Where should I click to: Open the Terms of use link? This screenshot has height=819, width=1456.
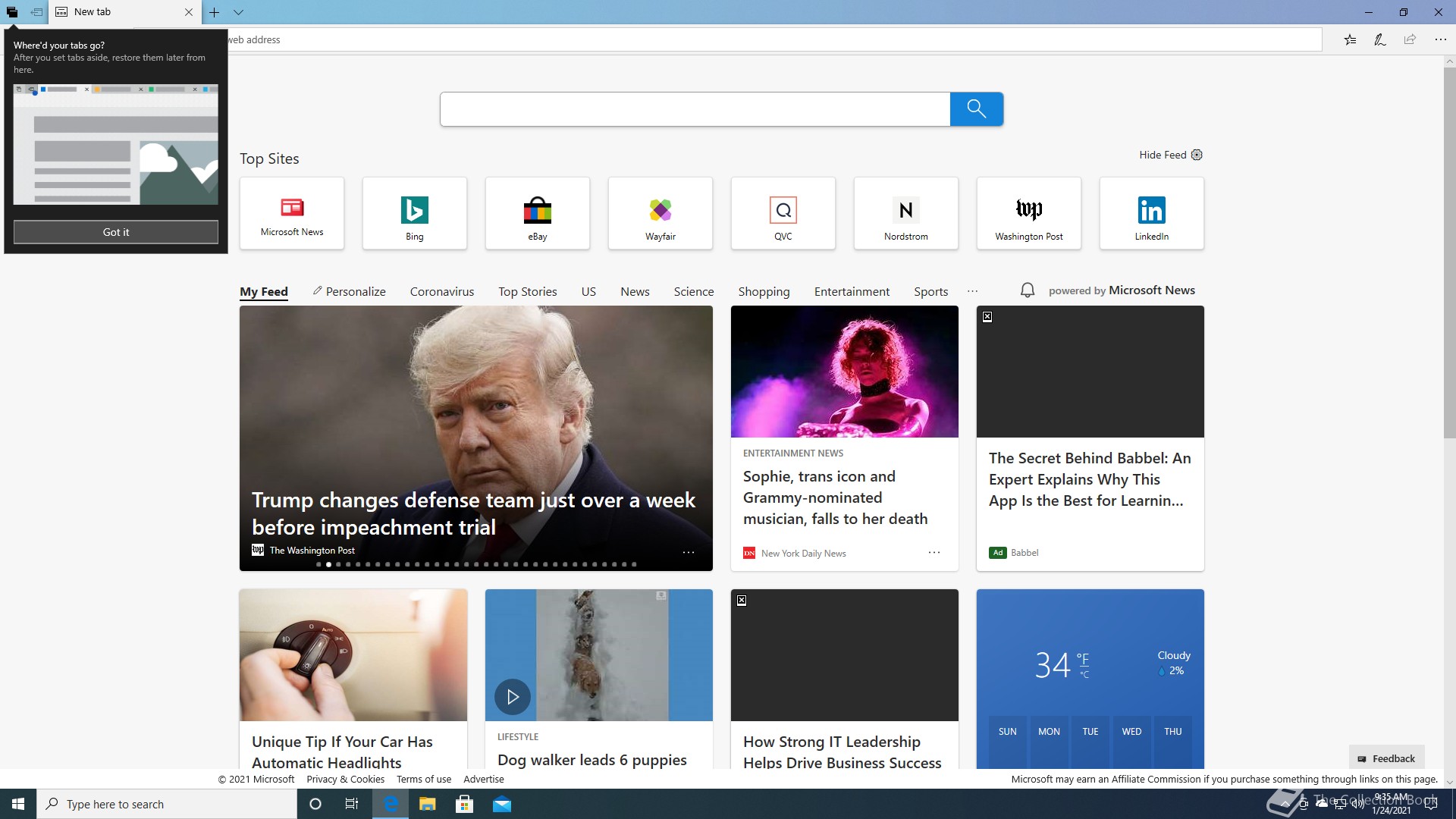(423, 779)
